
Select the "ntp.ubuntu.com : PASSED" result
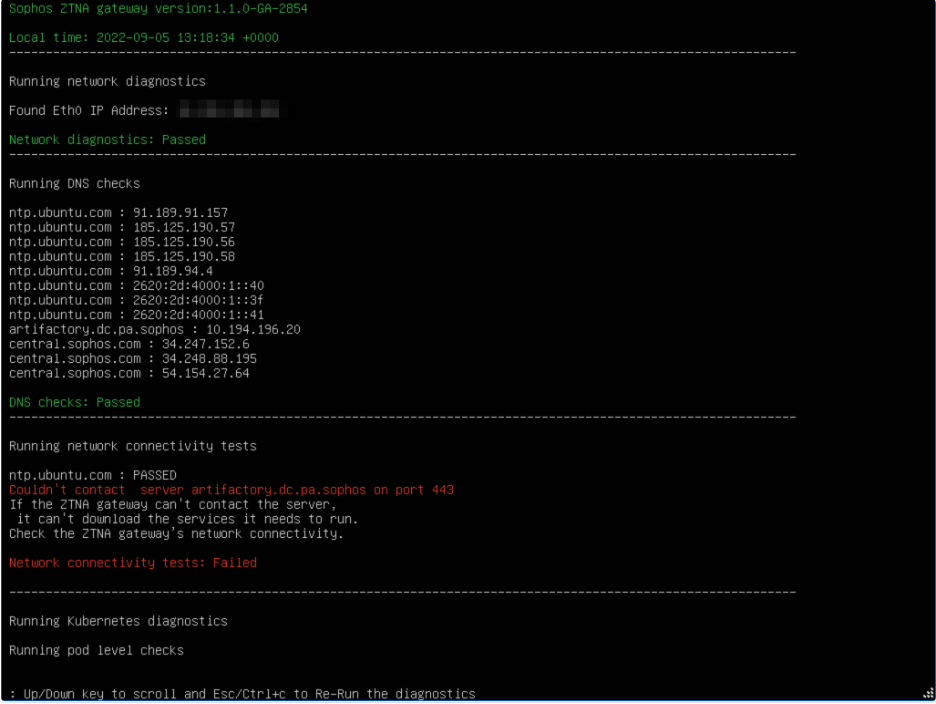93,475
